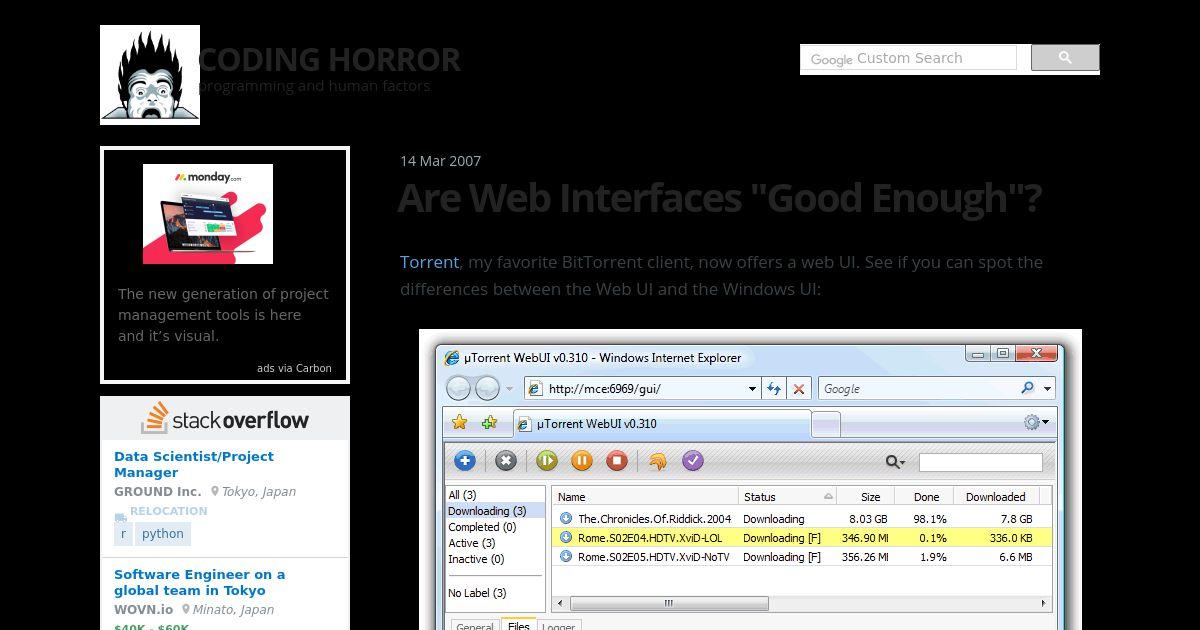Click the Coding Horror screaming face logo
Screen dimensions: 1200x630
click(x=150, y=75)
